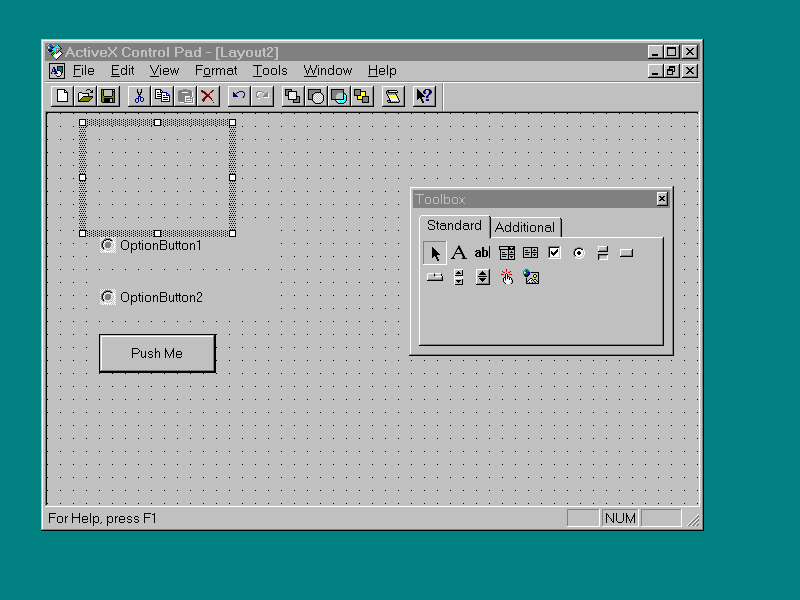
Task: Click the Push Me button
Action: [x=157, y=353]
